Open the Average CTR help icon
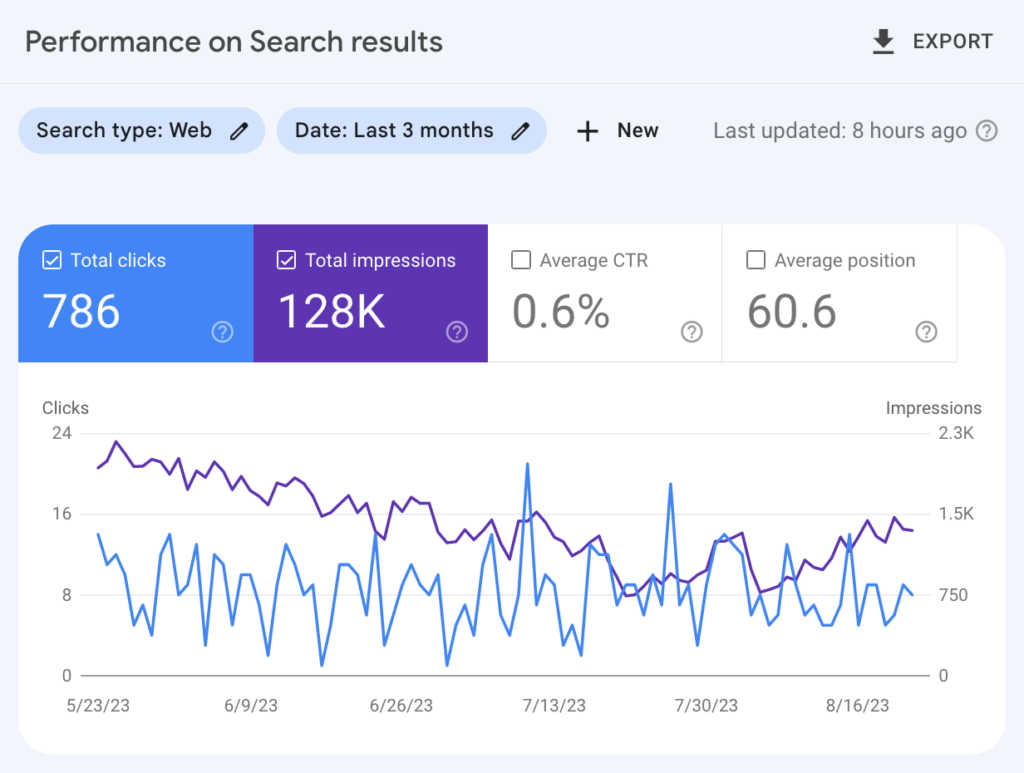Viewport: 1024px width, 773px height. [x=691, y=332]
